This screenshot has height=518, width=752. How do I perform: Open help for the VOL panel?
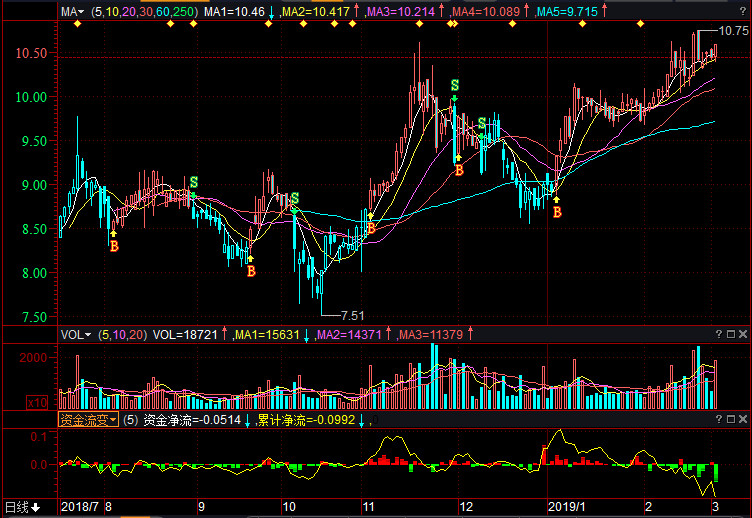coord(719,334)
